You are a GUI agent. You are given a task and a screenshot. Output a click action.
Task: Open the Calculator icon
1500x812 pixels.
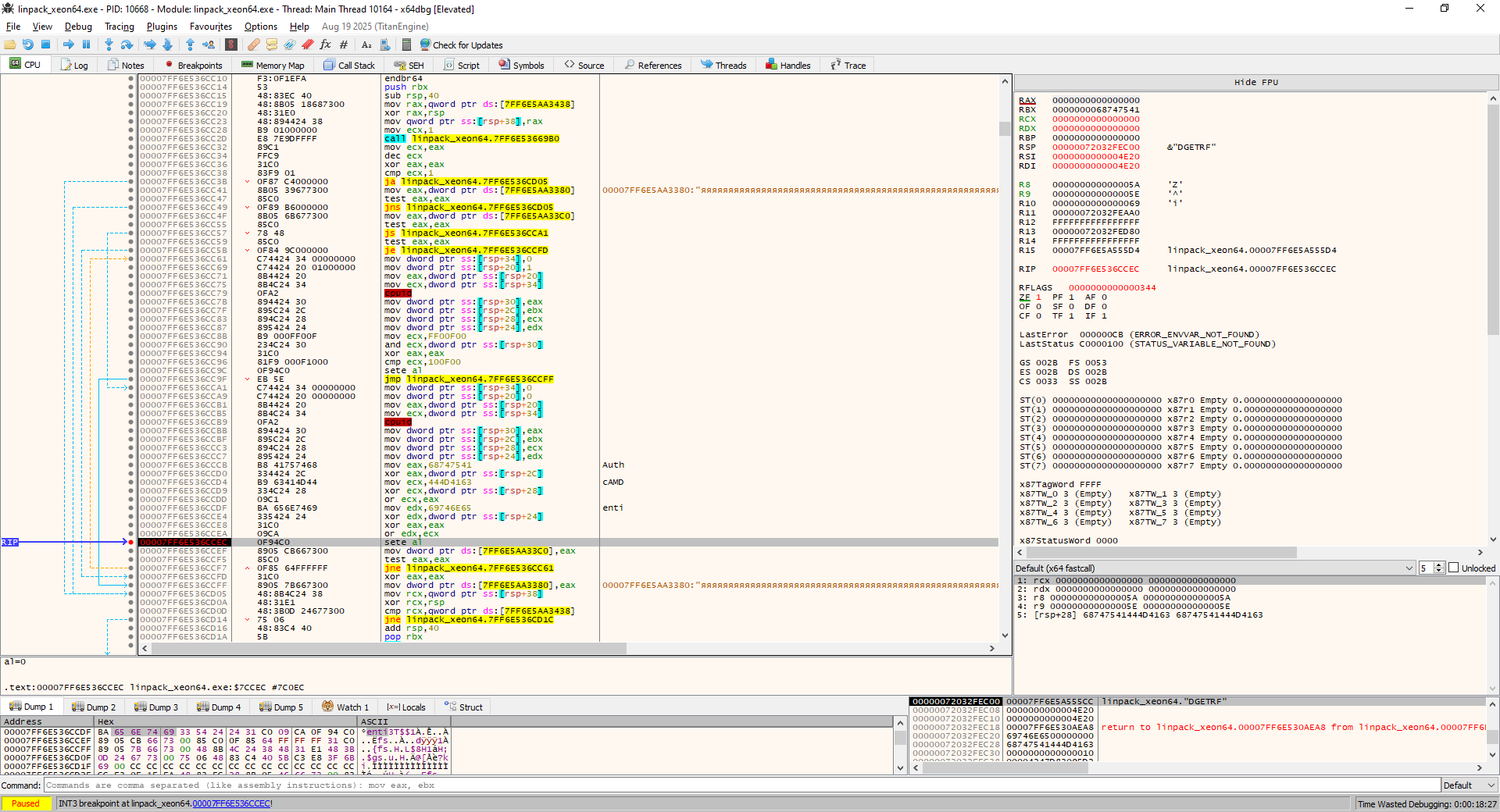406,45
